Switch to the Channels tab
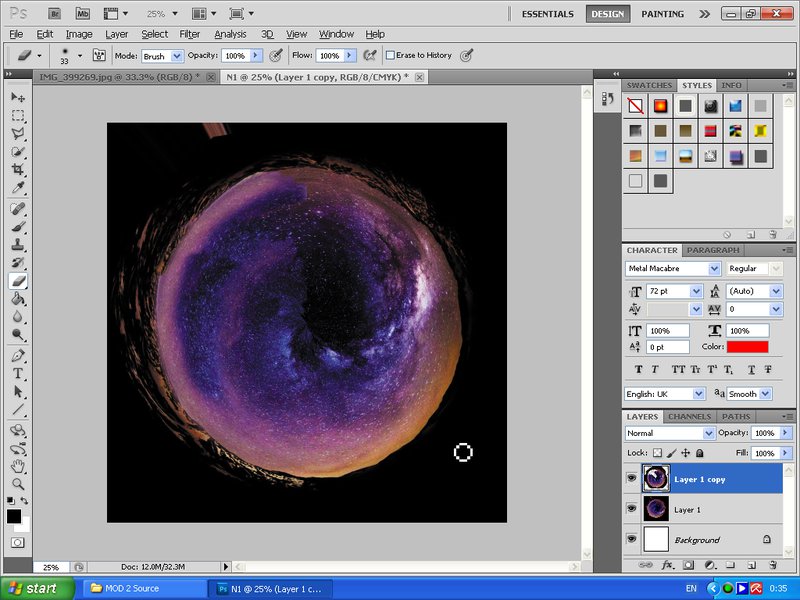The image size is (800, 600). pos(689,416)
